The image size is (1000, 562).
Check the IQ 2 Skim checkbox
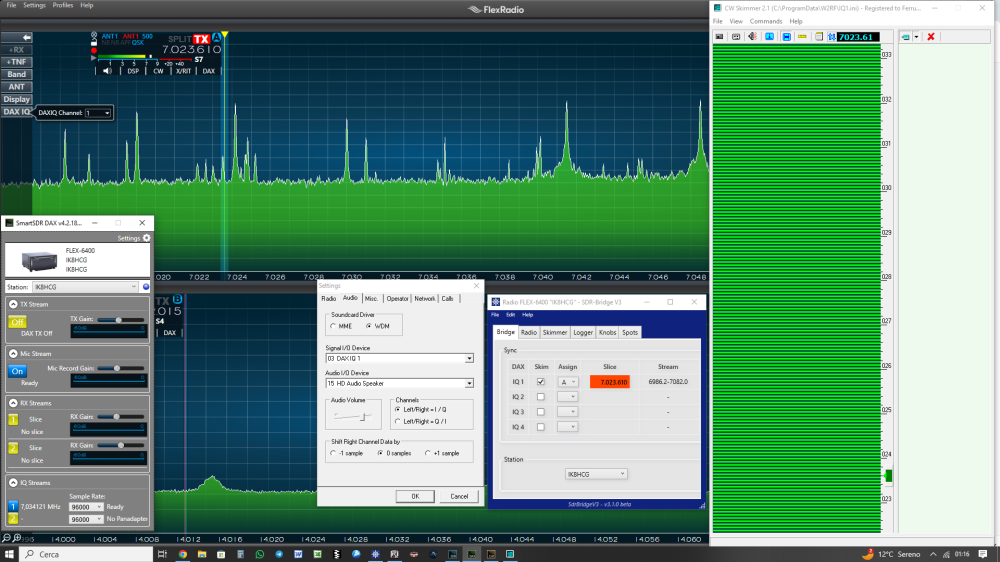pyautogui.click(x=541, y=397)
